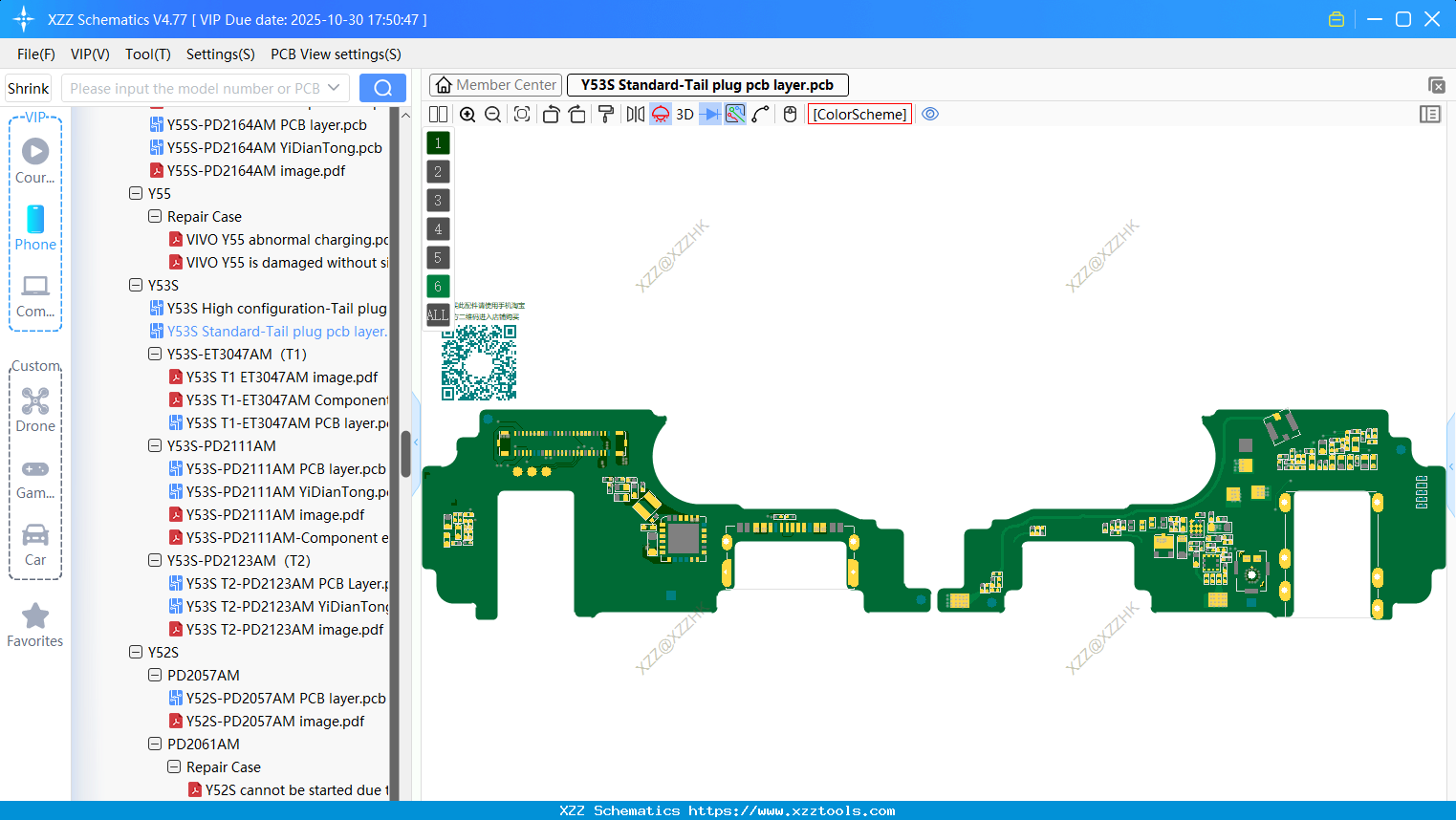Select layer 6 from the layer list

pos(437,286)
